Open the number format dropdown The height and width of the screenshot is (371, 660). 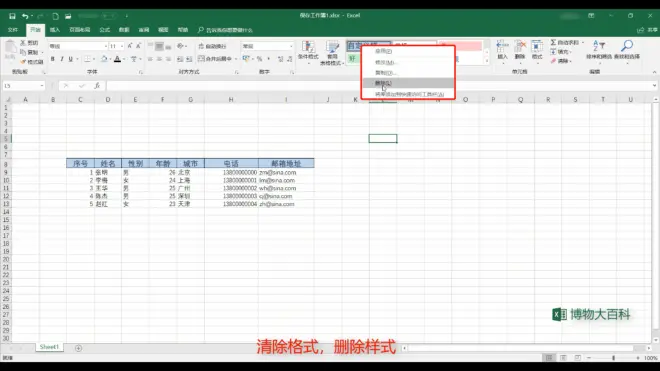pyautogui.click(x=291, y=46)
